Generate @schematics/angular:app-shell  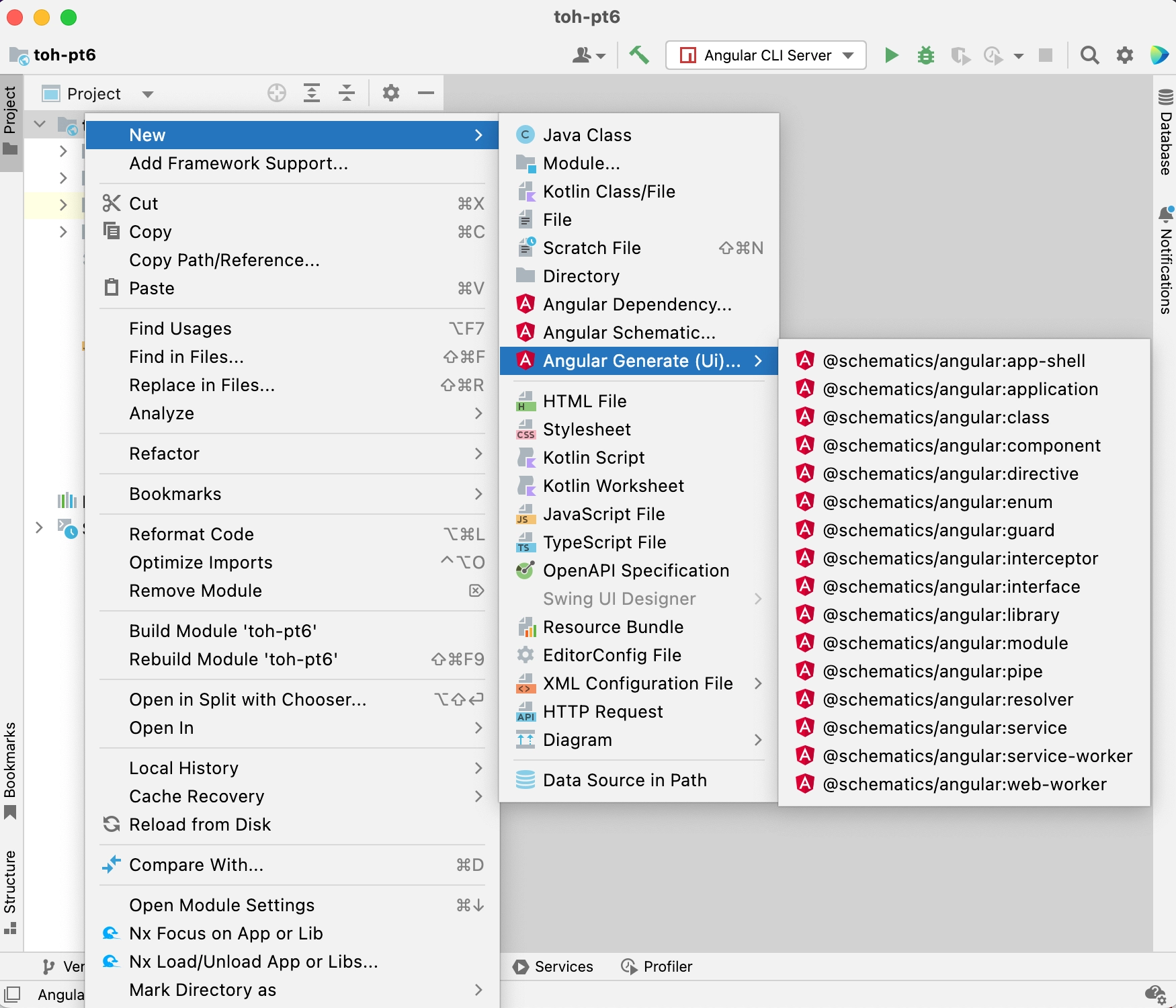964,361
